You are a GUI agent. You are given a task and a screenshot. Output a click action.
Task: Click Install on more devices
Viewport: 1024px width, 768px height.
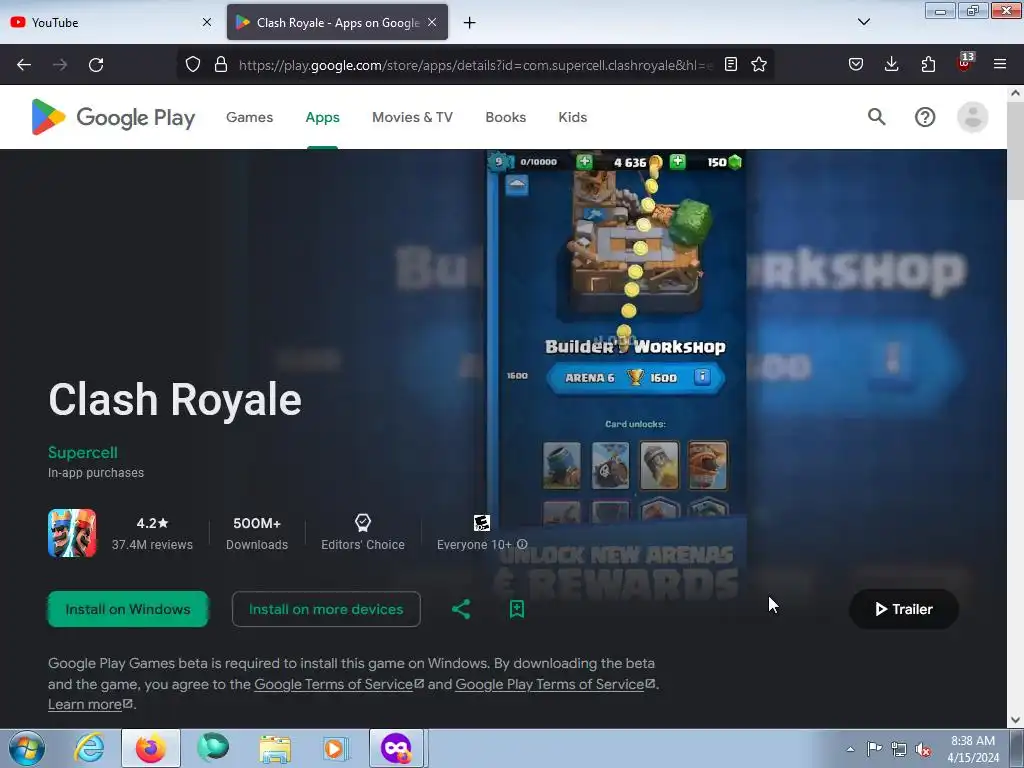point(326,609)
